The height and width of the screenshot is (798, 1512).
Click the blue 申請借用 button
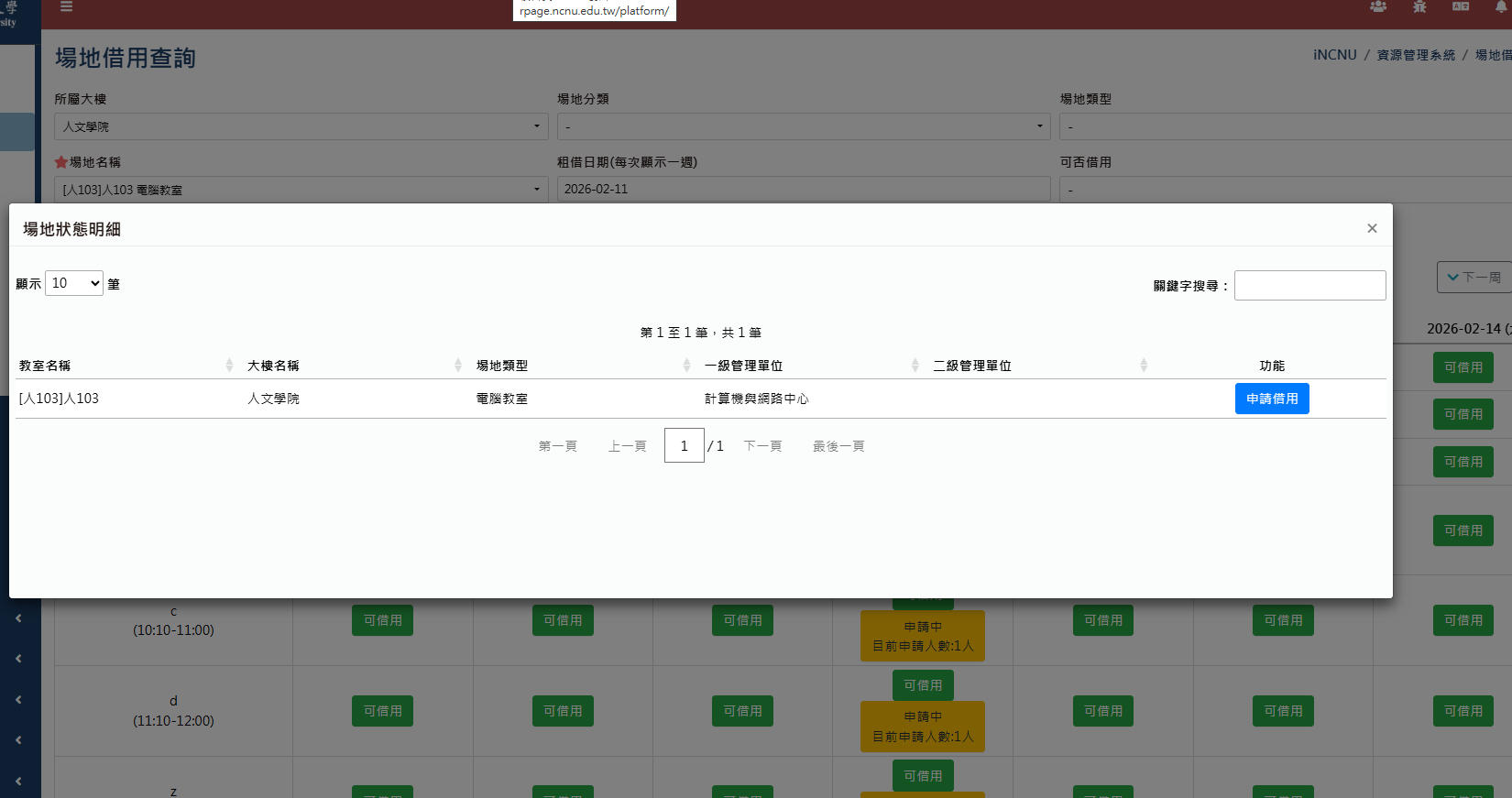1272,399
